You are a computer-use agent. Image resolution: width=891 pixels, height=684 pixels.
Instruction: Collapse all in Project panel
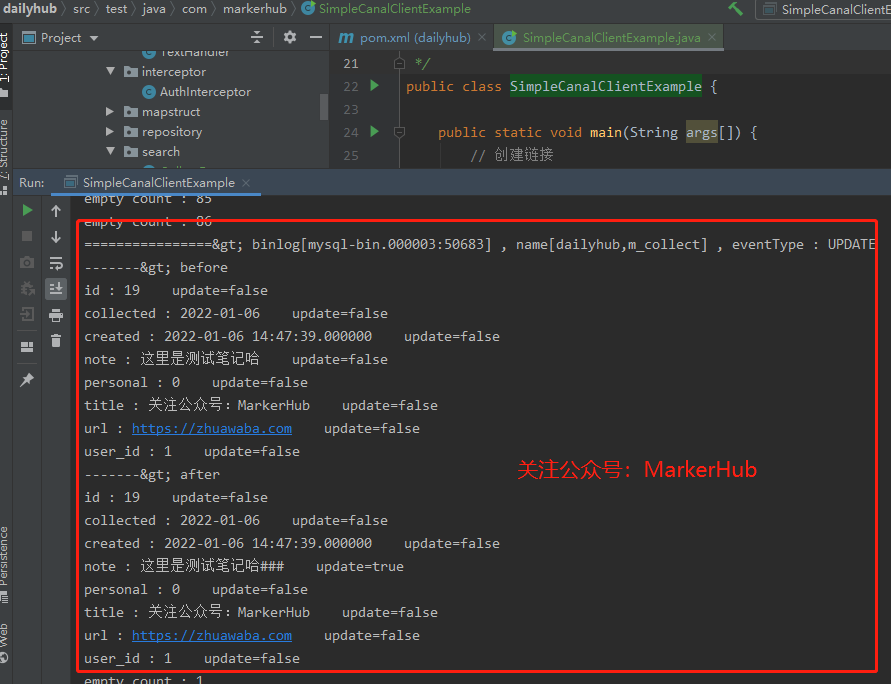(257, 37)
